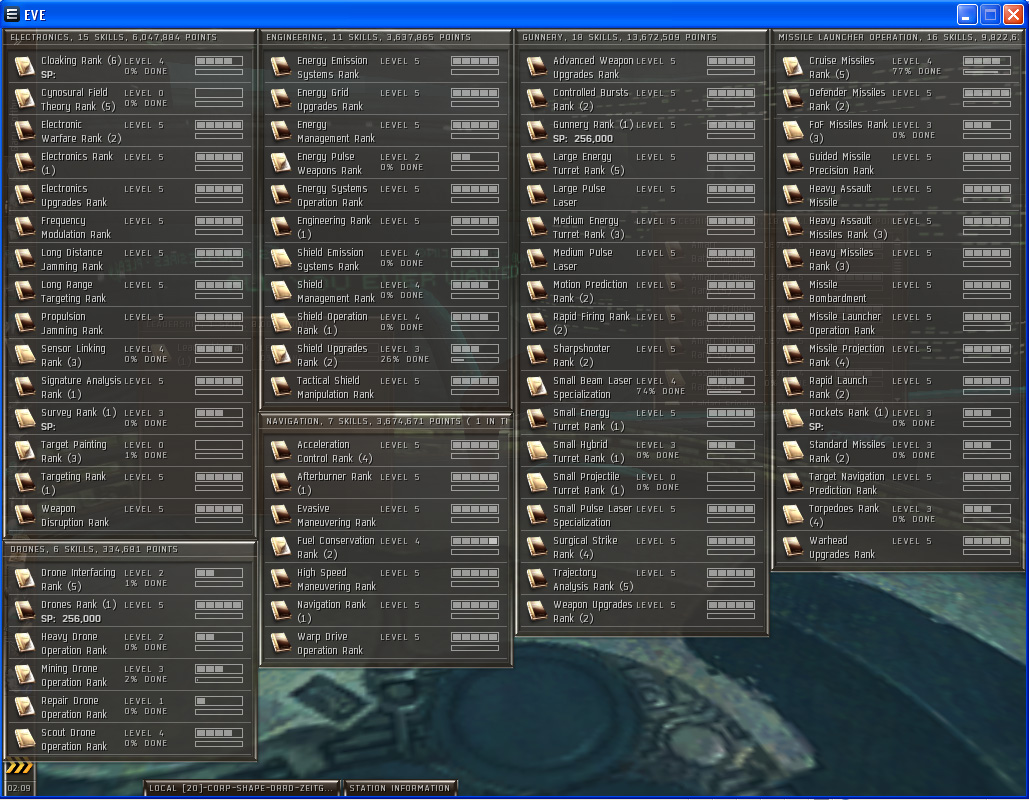Open the Station Information button
The image size is (1029, 800).
[x=400, y=788]
